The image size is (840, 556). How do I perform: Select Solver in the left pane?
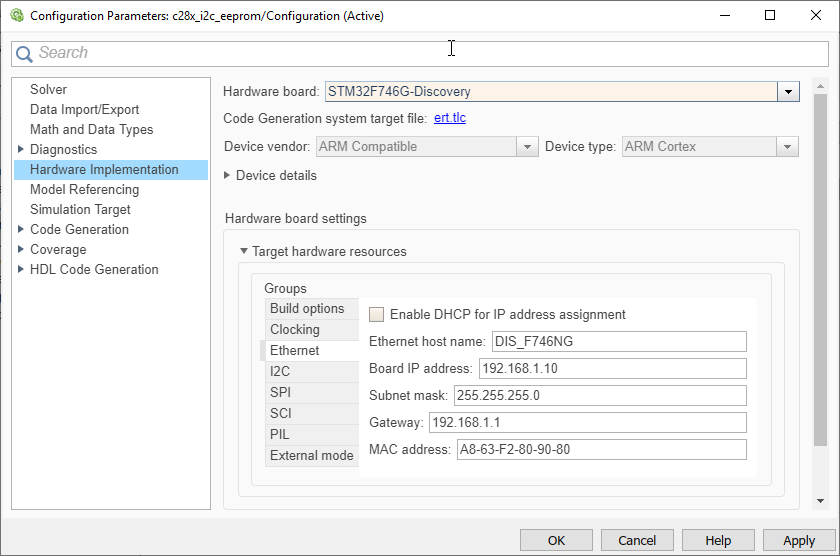point(49,90)
